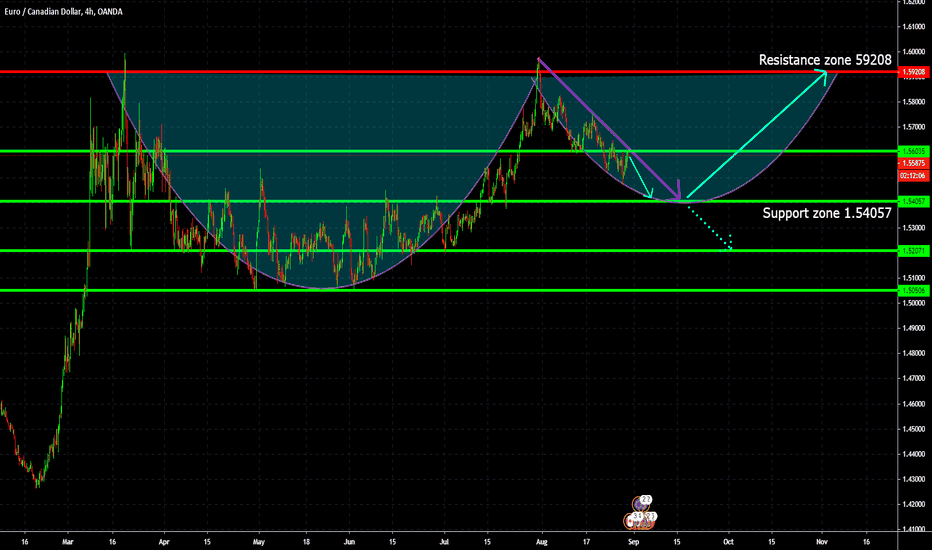Click the green 1.54057 price axis label
Viewport: 932px width, 550px height.
914,202
